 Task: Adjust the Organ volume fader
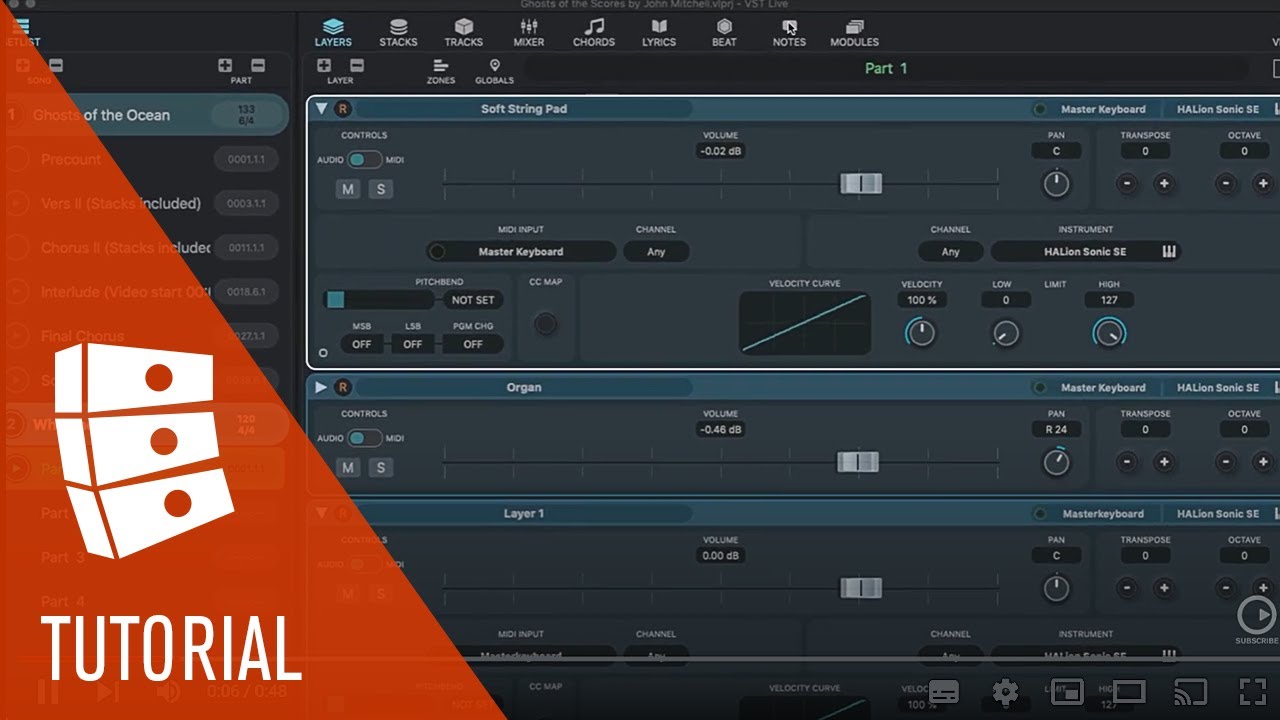tap(857, 461)
